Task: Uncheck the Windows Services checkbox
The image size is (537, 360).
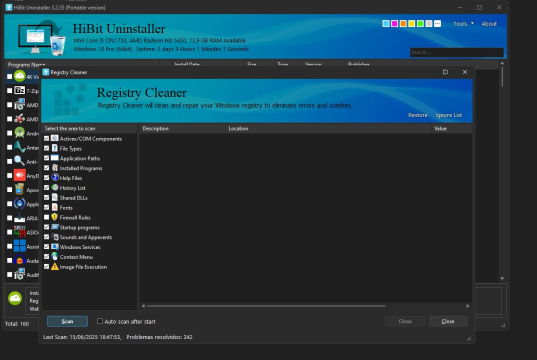Action: pos(47,247)
